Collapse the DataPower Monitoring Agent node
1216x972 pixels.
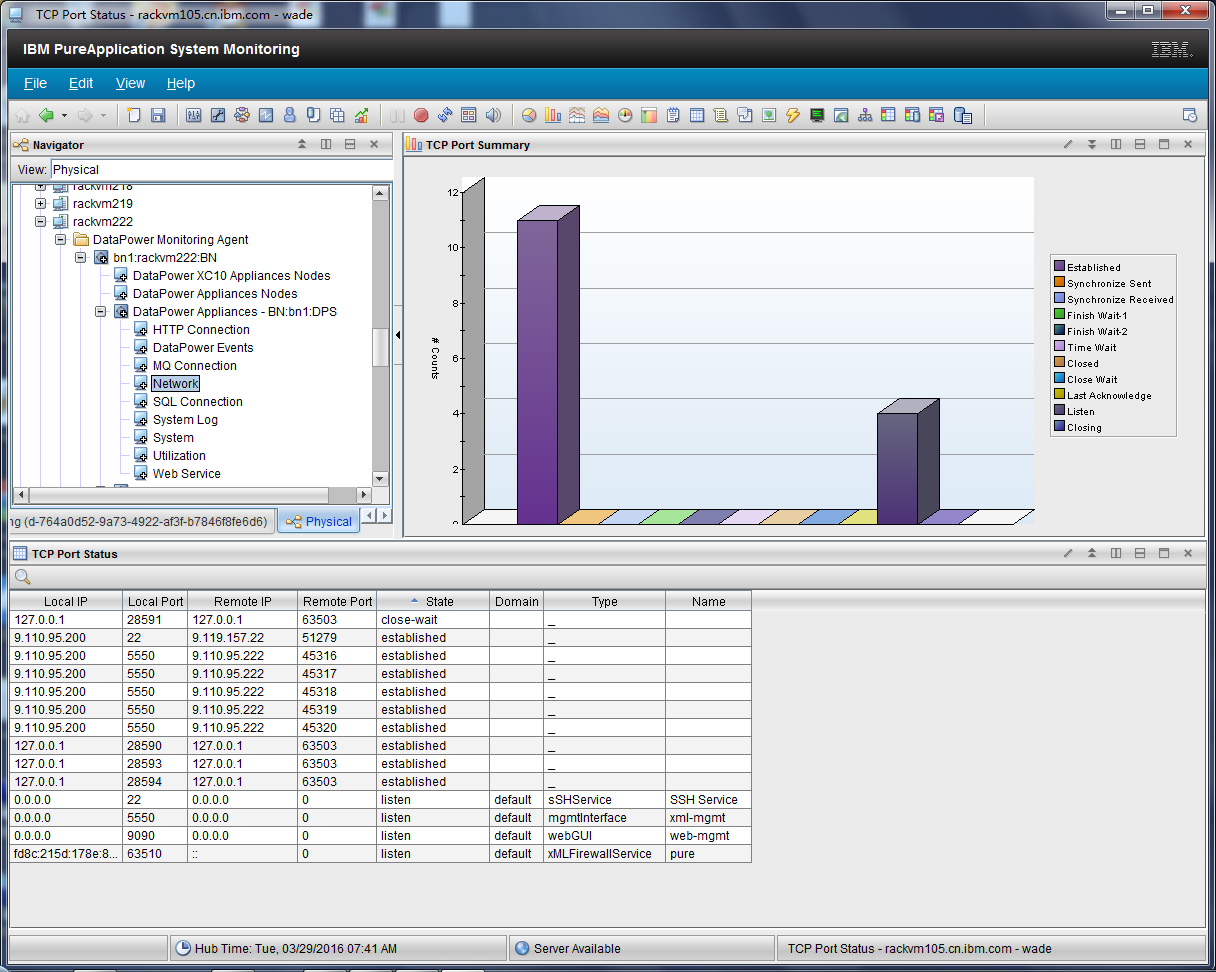61,239
